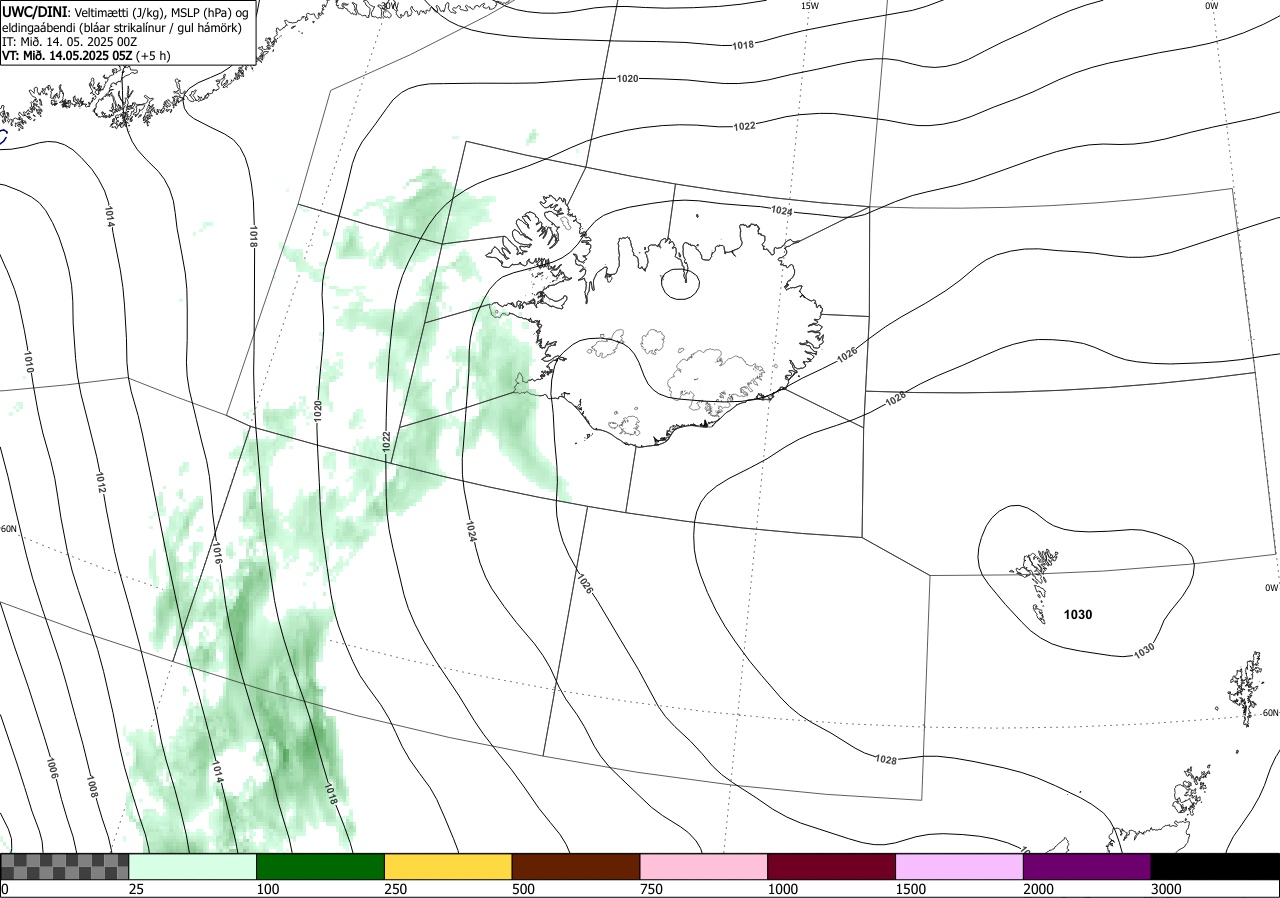This screenshot has height=898, width=1280.
Task: Click the legend value 25
Action: click(136, 889)
